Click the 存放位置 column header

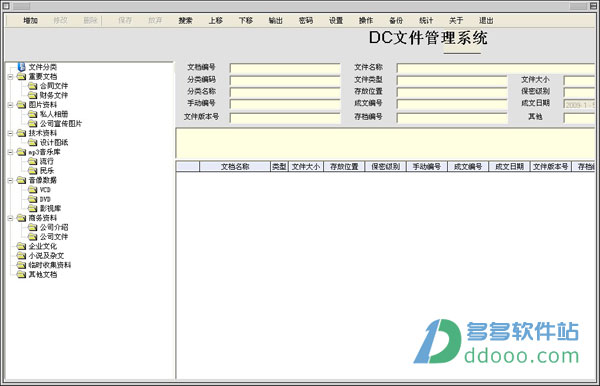coord(344,166)
